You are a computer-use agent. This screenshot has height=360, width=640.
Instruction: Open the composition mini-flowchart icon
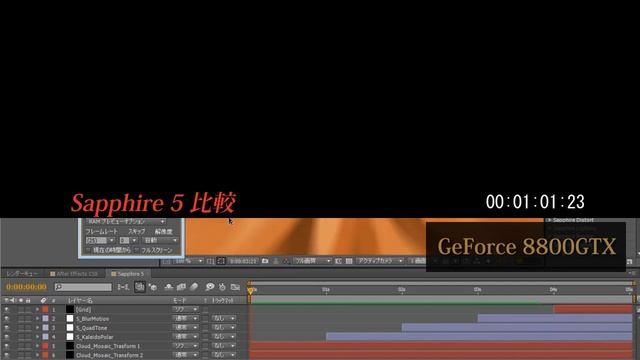(123, 287)
